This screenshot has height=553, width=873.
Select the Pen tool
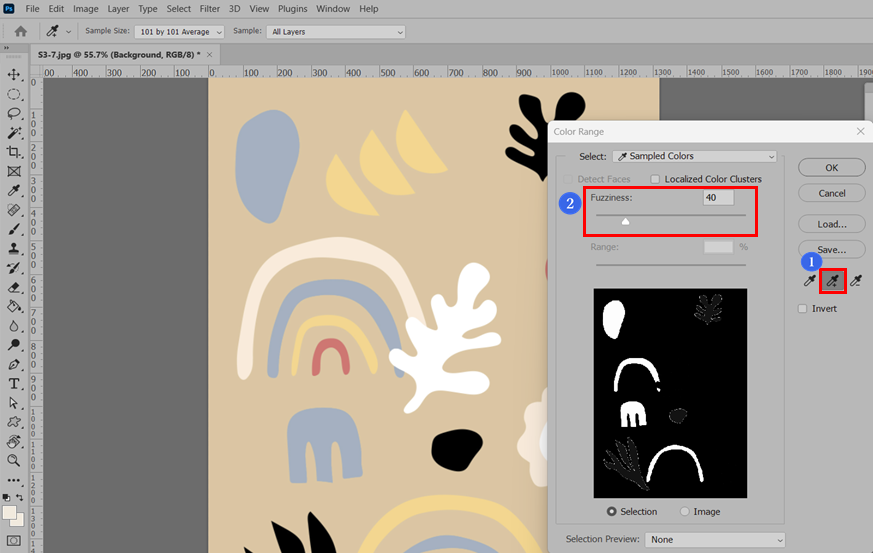(14, 364)
